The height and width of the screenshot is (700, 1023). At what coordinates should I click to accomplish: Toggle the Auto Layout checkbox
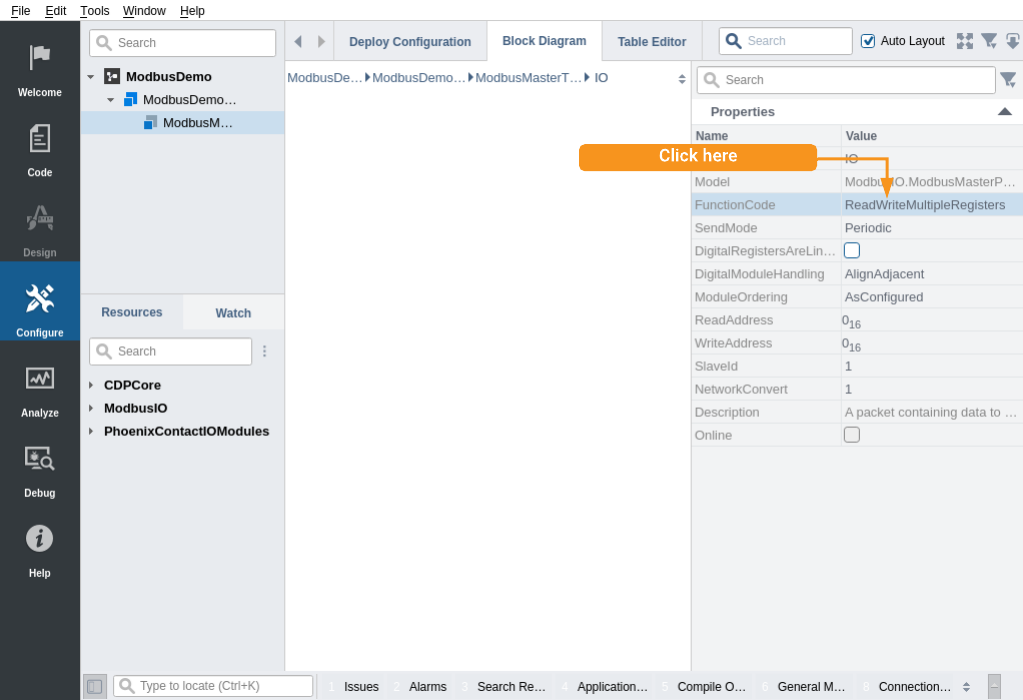pyautogui.click(x=868, y=41)
